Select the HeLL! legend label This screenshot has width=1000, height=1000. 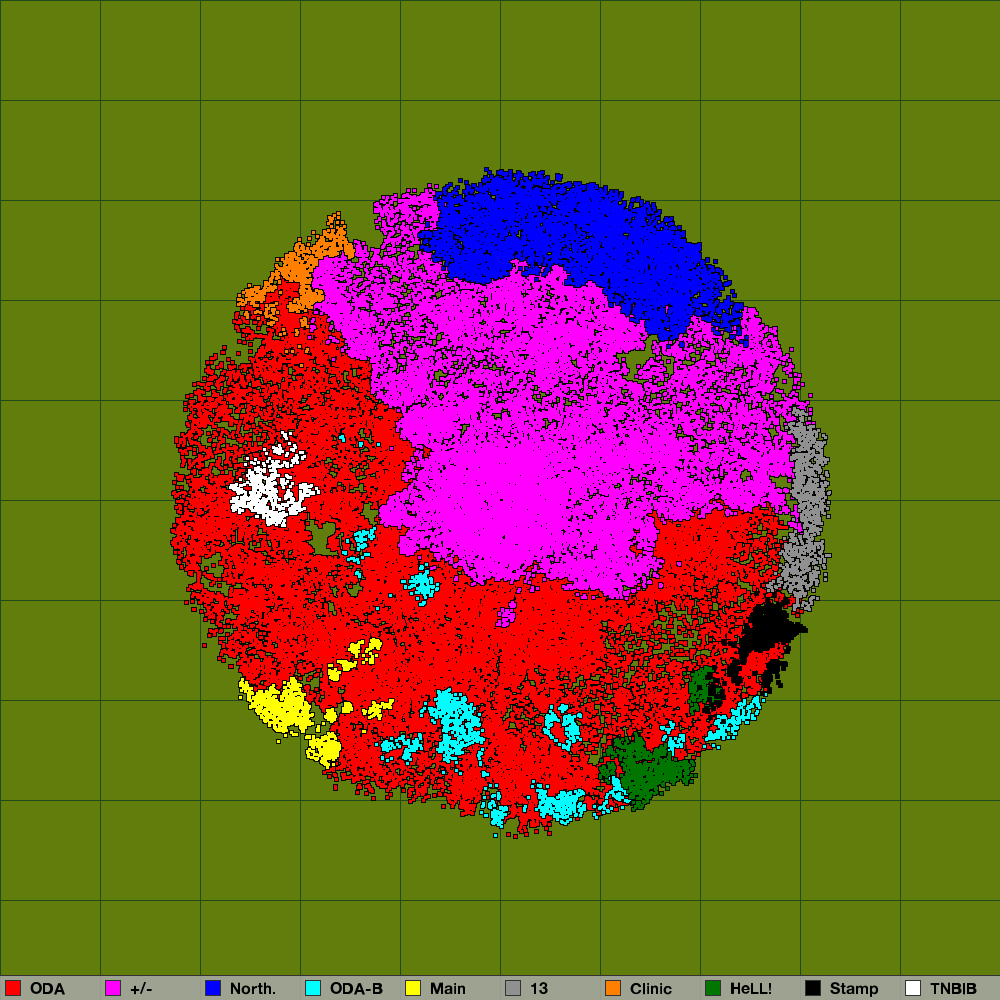click(x=751, y=989)
